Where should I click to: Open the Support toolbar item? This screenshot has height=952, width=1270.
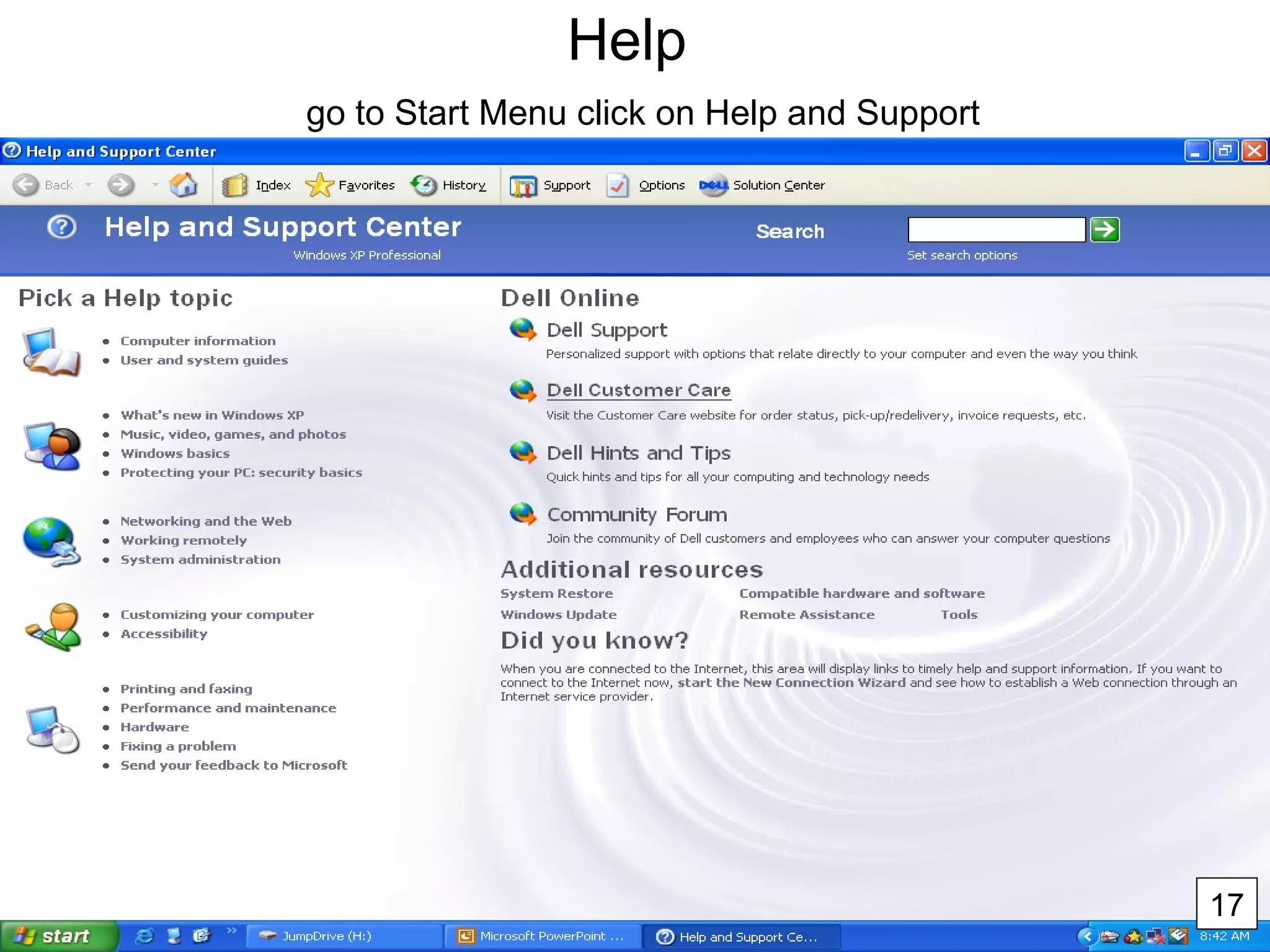point(549,185)
